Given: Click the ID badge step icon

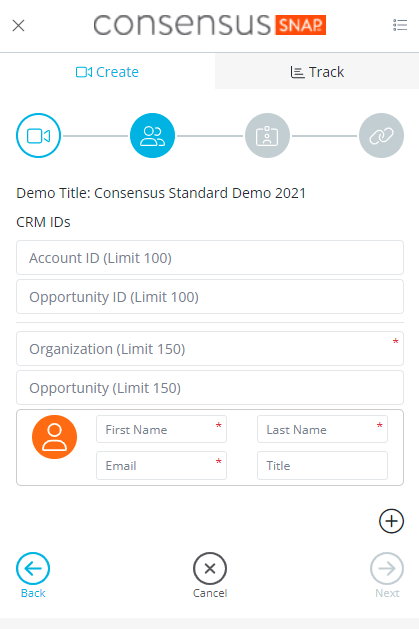Looking at the screenshot, I should coord(267,136).
